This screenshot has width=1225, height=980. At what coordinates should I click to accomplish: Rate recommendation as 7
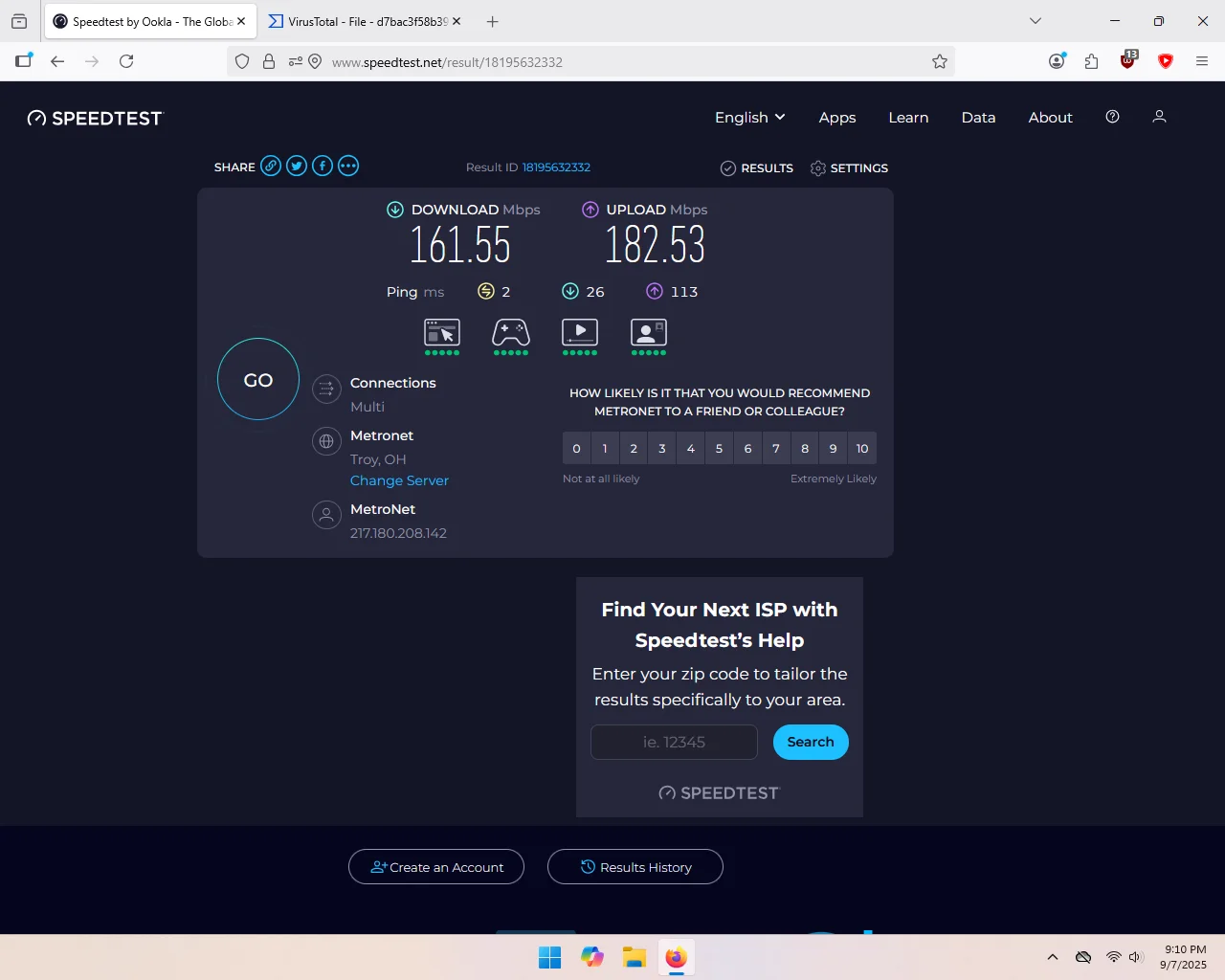tap(776, 448)
